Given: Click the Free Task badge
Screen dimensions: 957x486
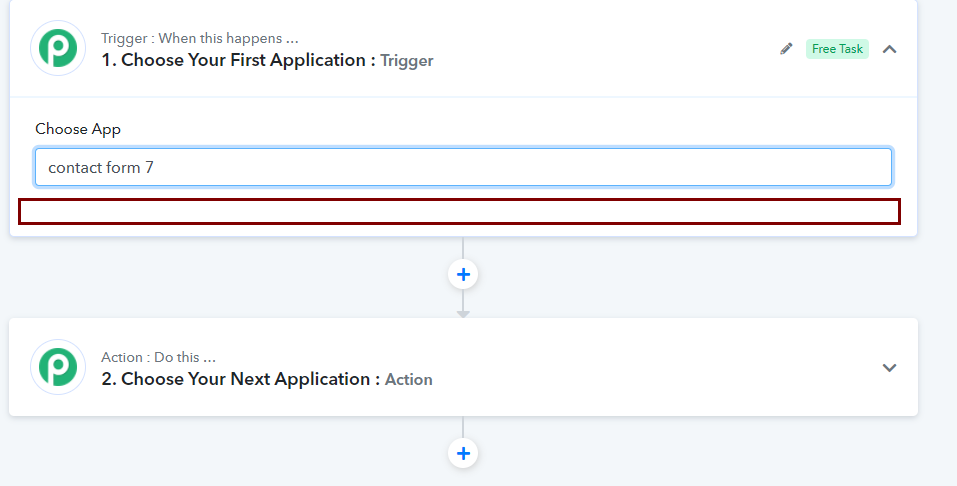Looking at the screenshot, I should 837,49.
